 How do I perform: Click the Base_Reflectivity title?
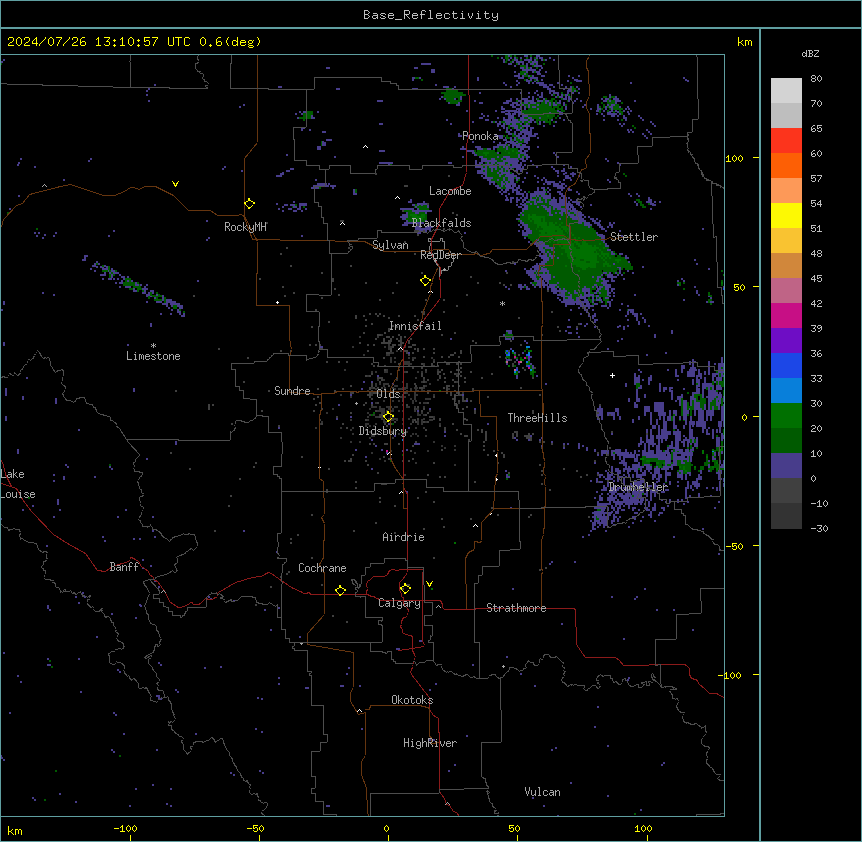click(x=431, y=15)
